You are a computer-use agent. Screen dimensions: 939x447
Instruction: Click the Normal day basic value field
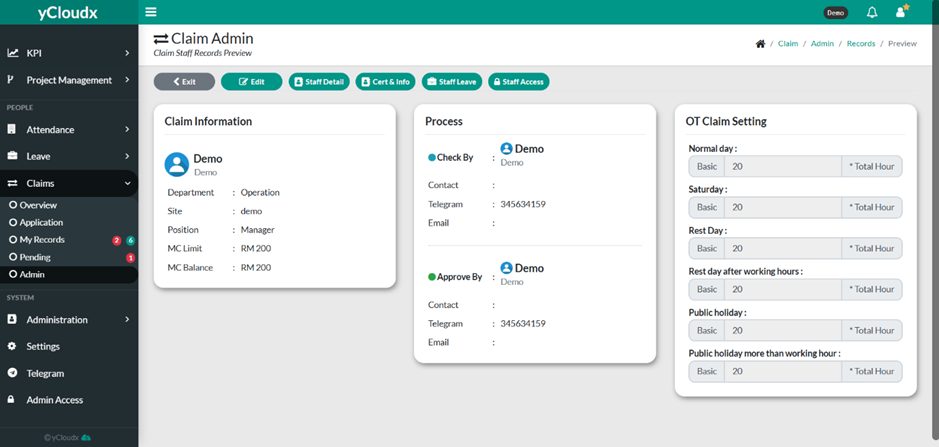pos(783,166)
